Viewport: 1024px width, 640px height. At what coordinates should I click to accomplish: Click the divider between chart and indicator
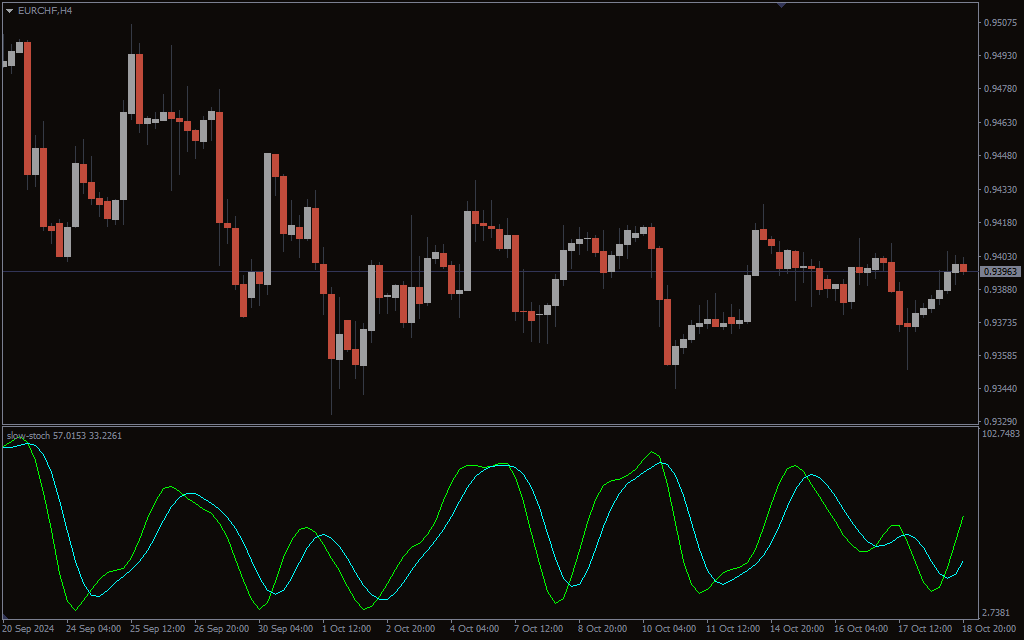[490, 425]
